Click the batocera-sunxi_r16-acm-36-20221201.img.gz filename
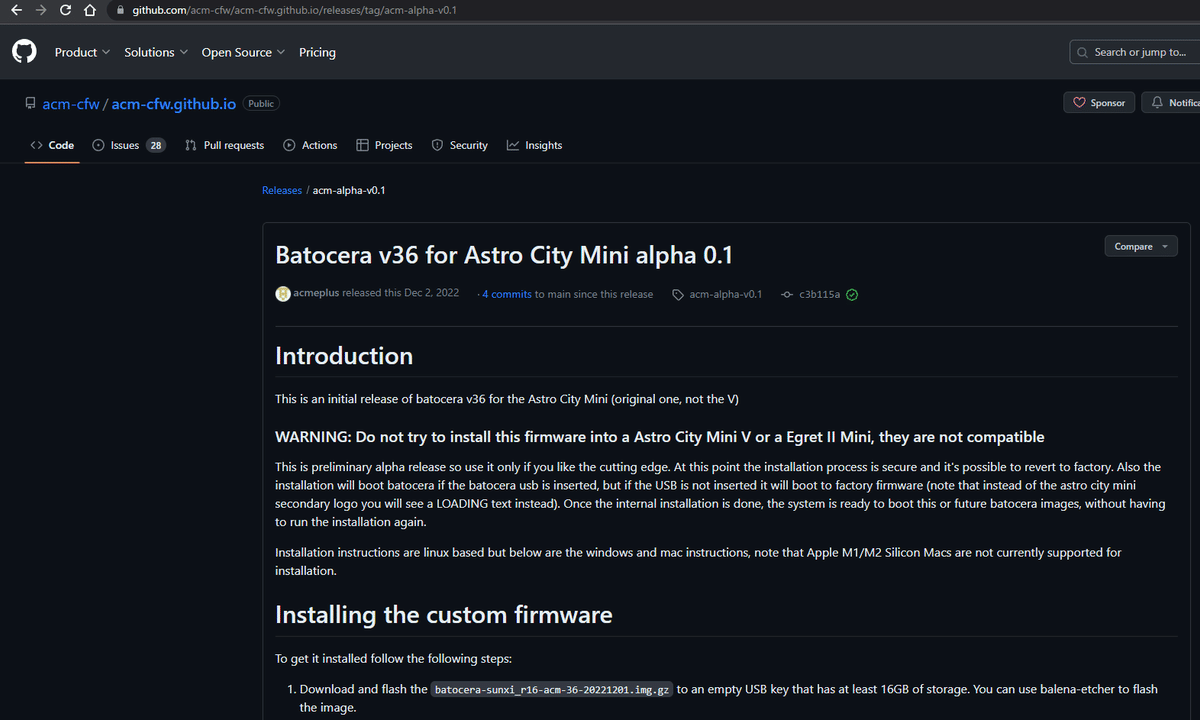 (x=553, y=689)
